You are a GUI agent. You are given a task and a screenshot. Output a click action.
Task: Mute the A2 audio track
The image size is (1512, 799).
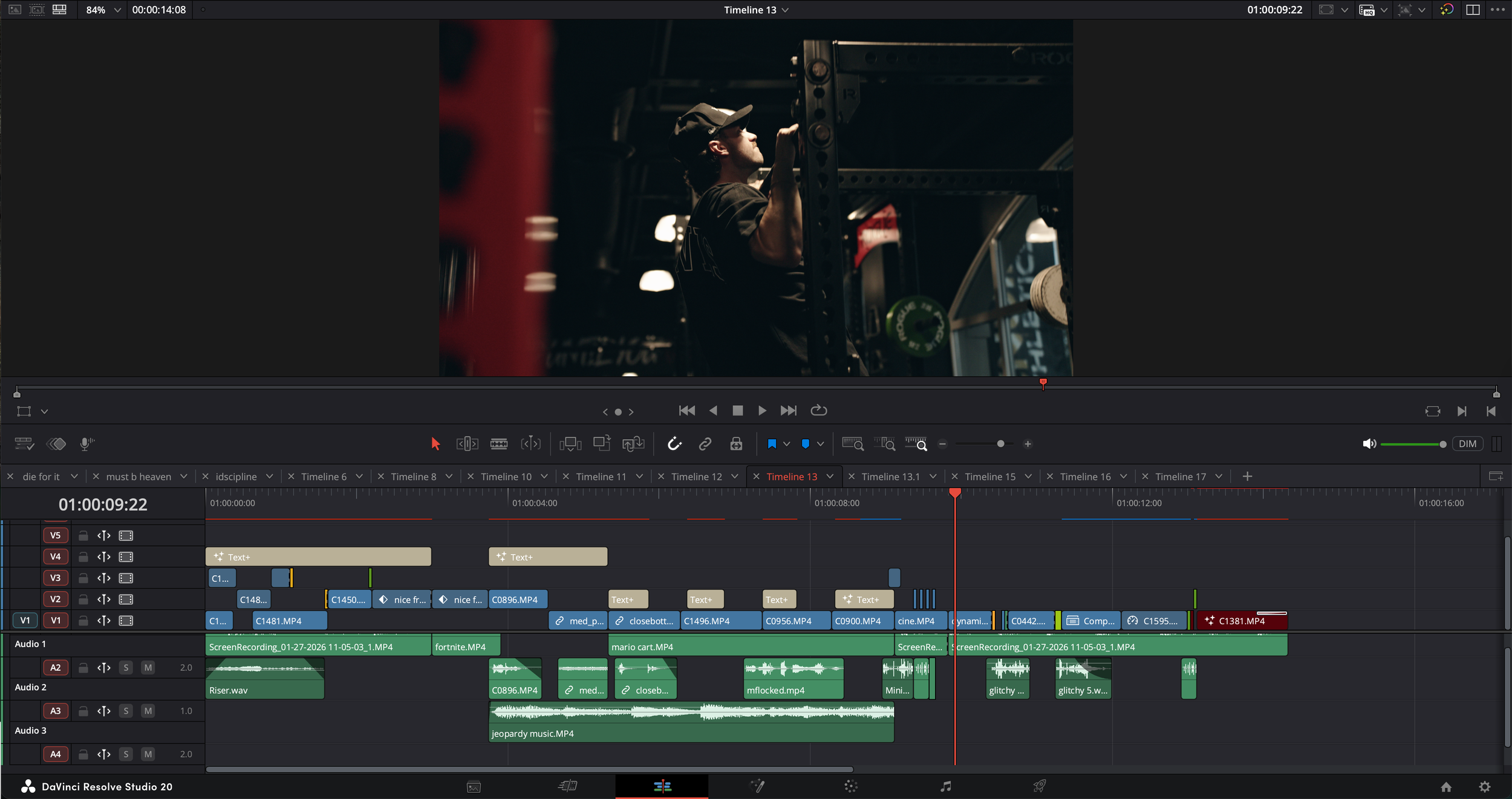148,667
